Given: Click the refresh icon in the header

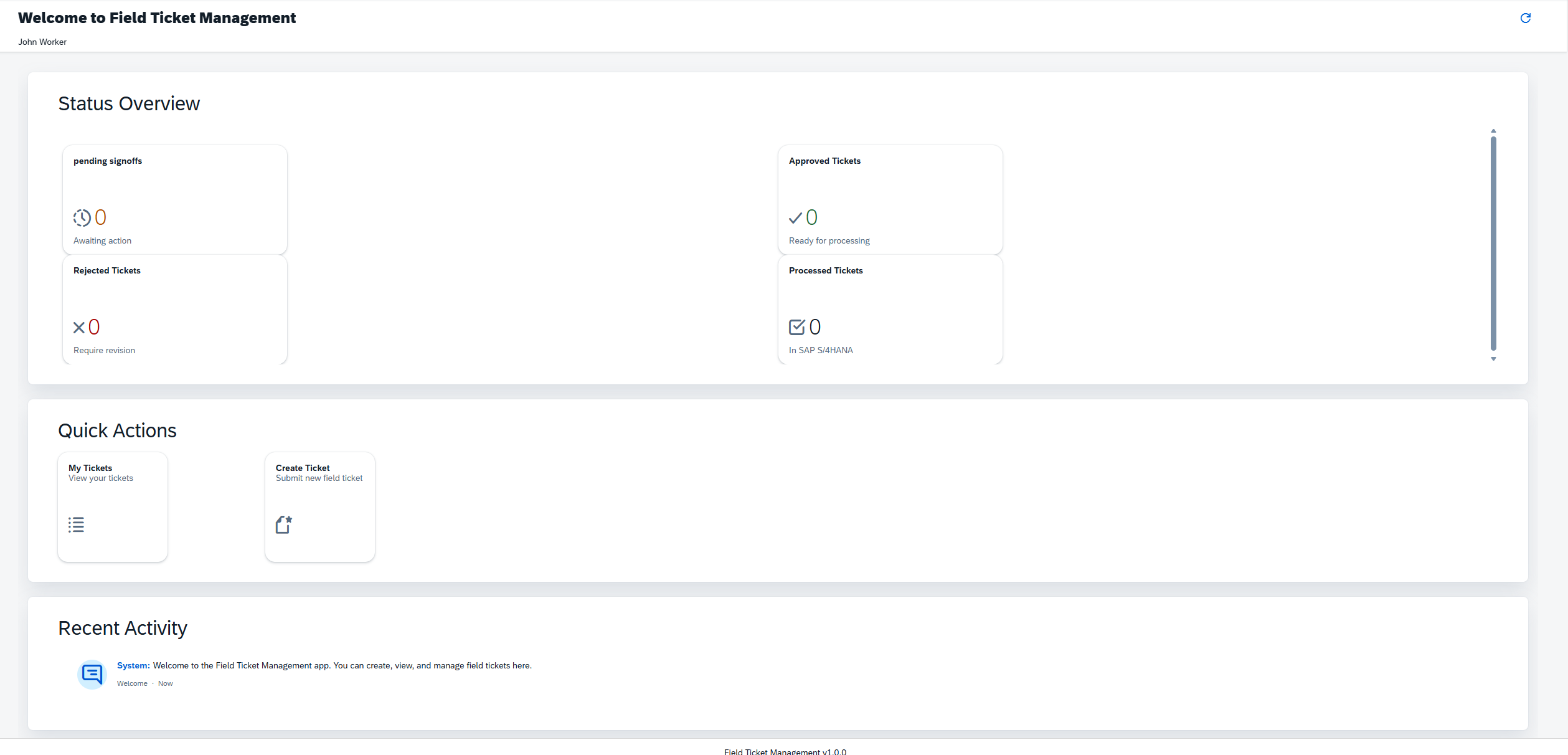Looking at the screenshot, I should coord(1525,18).
